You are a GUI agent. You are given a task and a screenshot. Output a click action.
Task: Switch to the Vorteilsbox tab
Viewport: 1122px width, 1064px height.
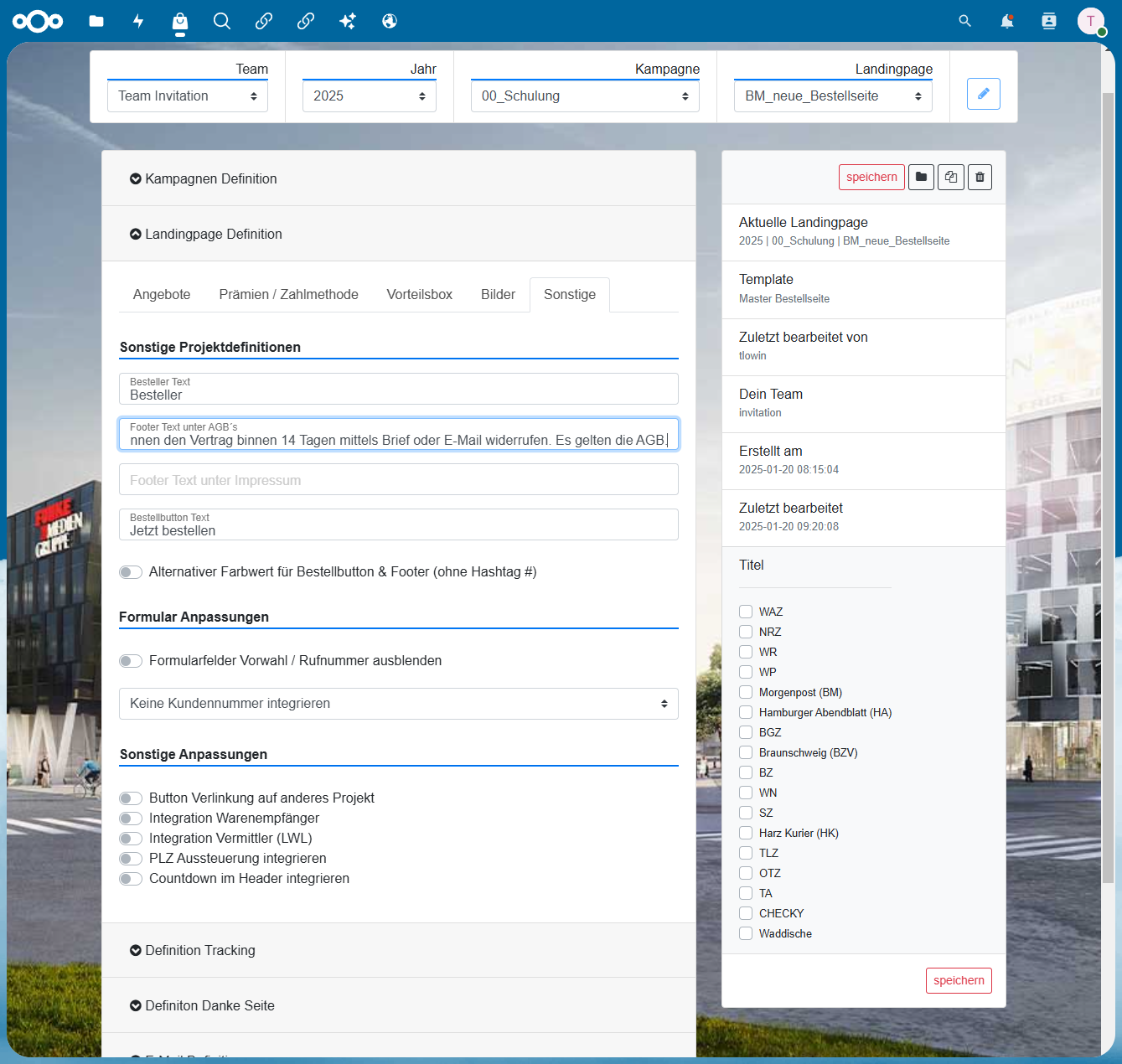click(x=420, y=295)
